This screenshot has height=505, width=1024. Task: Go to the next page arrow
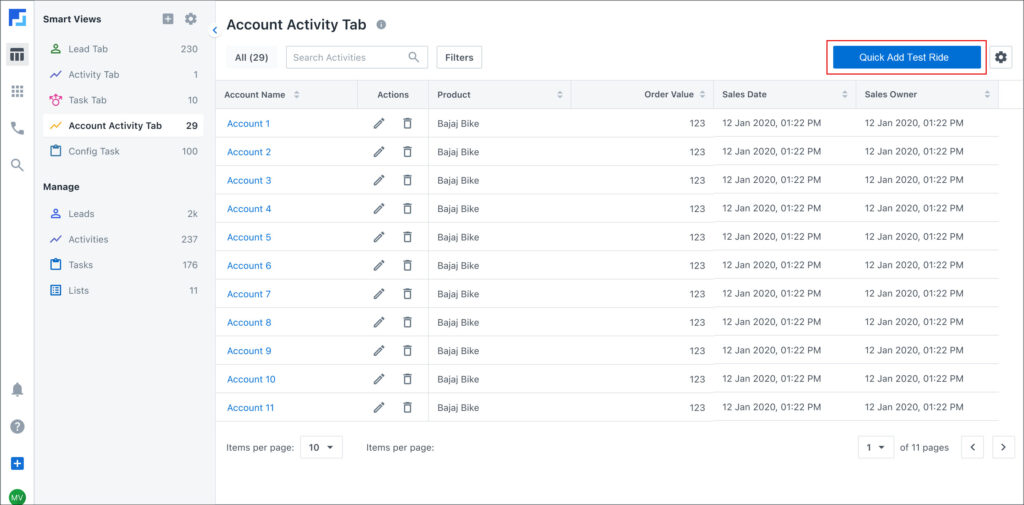[1003, 447]
